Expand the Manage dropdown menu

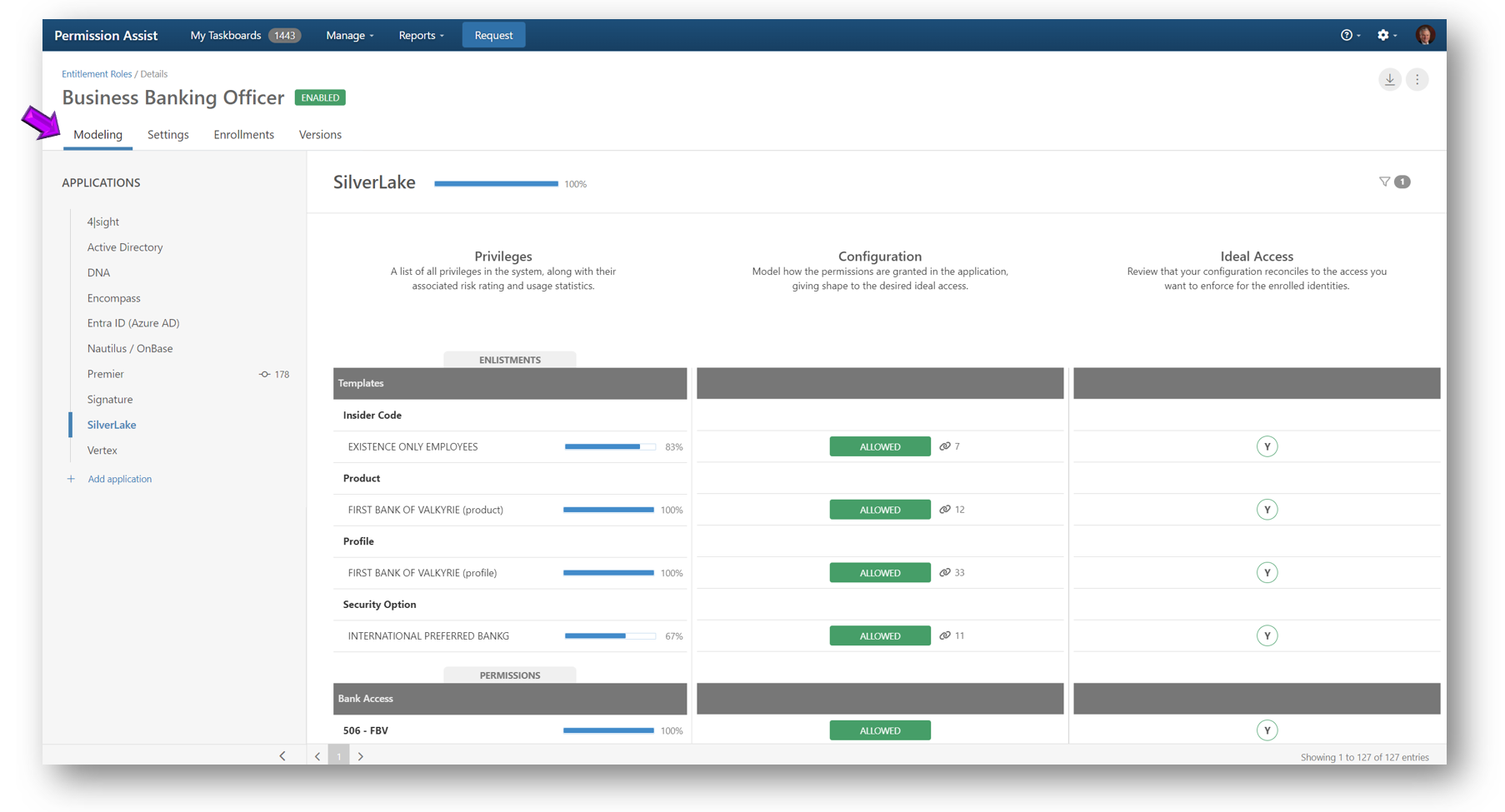349,35
